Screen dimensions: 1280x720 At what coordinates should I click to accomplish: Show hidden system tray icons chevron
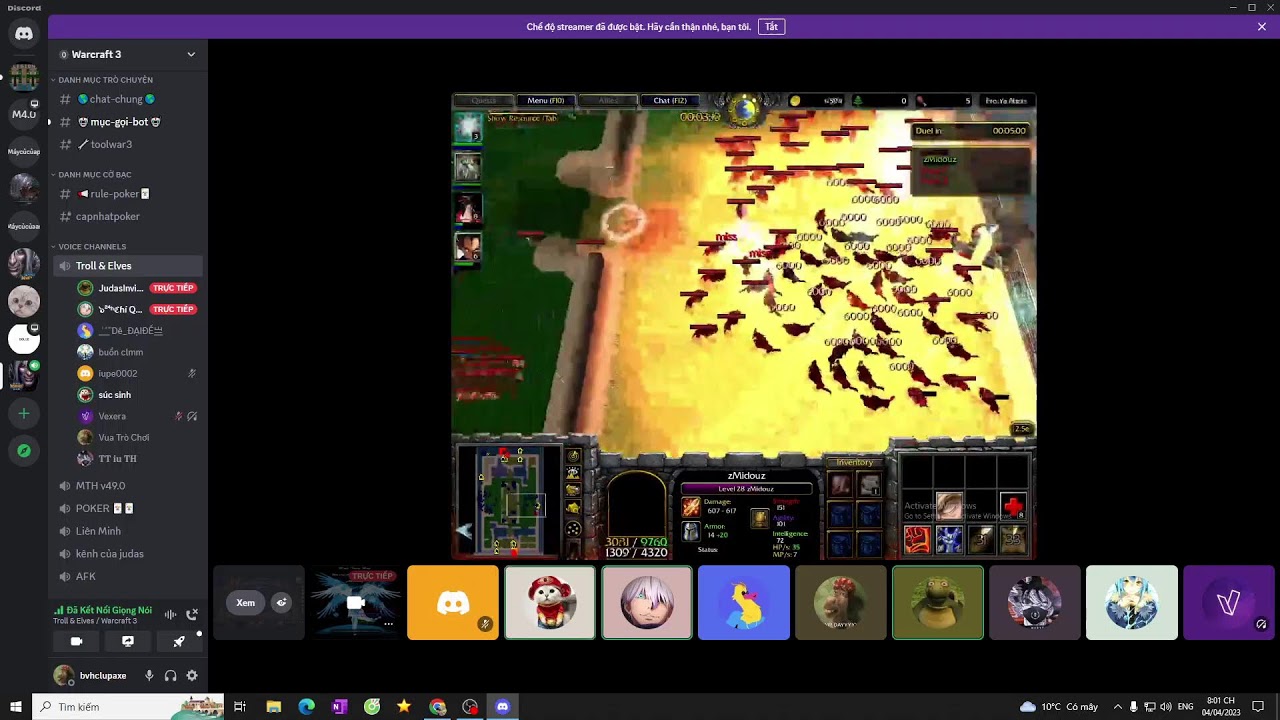tap(1118, 707)
